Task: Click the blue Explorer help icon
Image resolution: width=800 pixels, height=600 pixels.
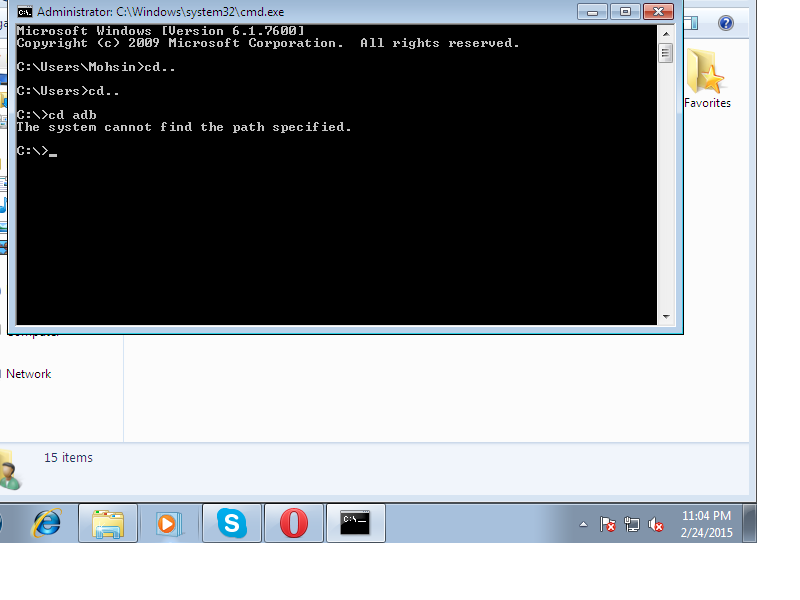Action: (726, 23)
